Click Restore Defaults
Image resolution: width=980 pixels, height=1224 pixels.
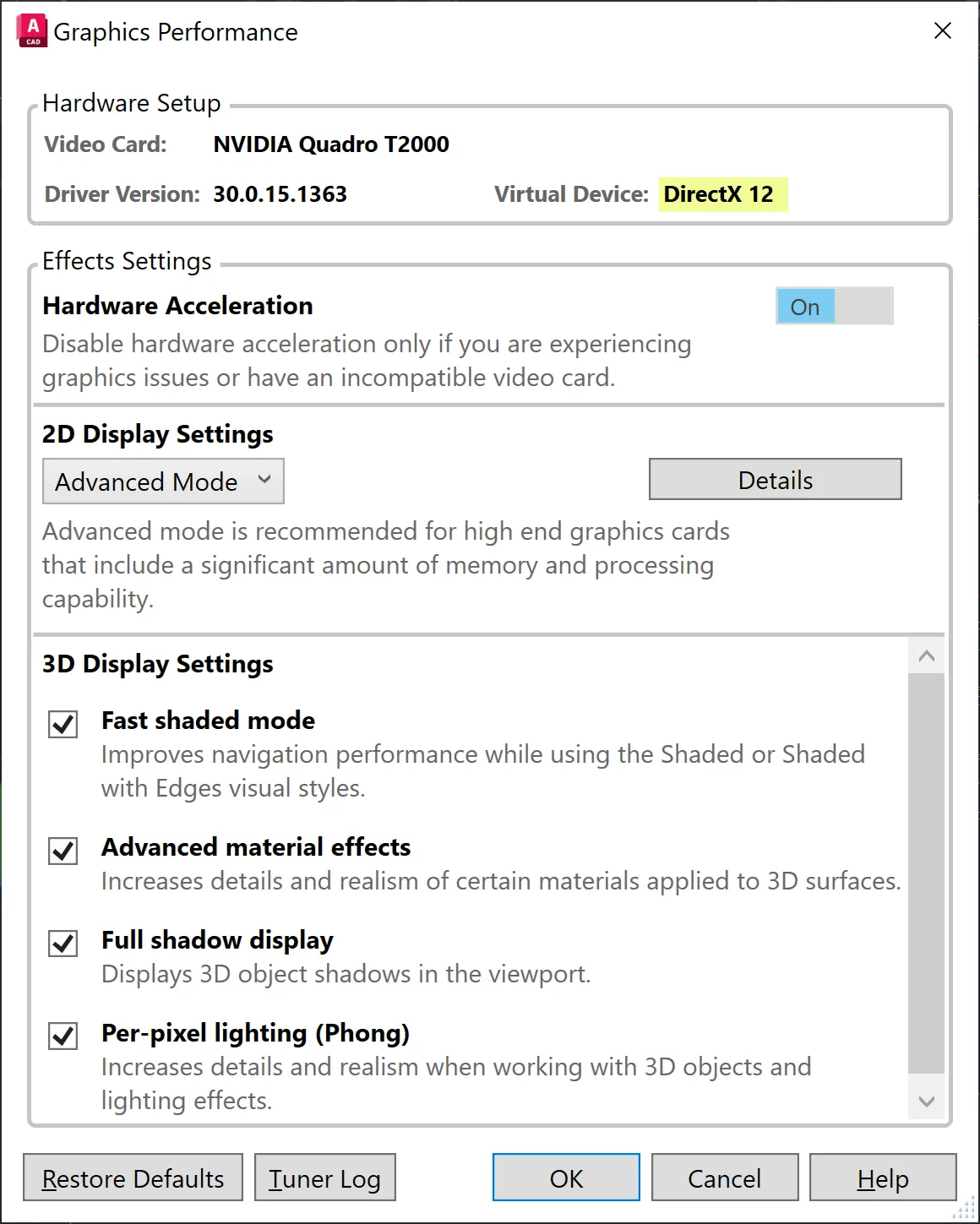tap(132, 1178)
